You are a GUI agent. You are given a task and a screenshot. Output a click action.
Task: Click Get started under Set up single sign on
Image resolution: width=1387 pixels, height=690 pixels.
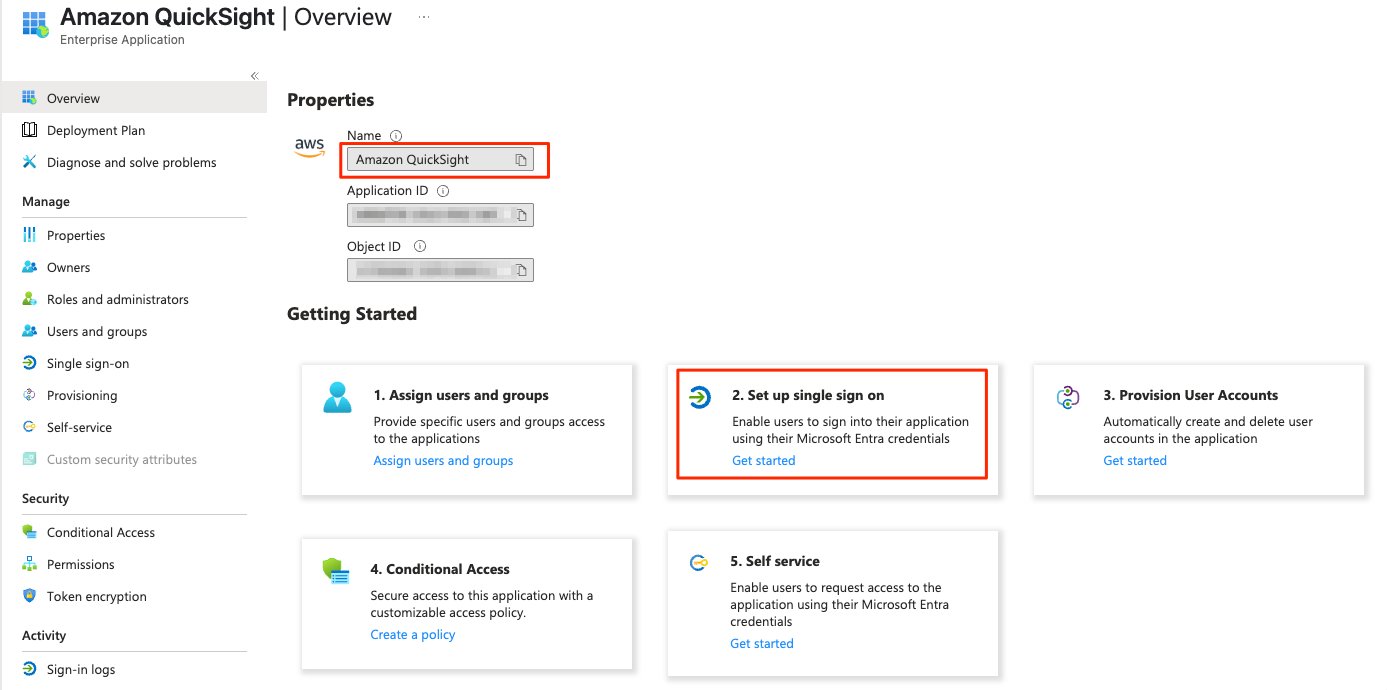click(764, 461)
